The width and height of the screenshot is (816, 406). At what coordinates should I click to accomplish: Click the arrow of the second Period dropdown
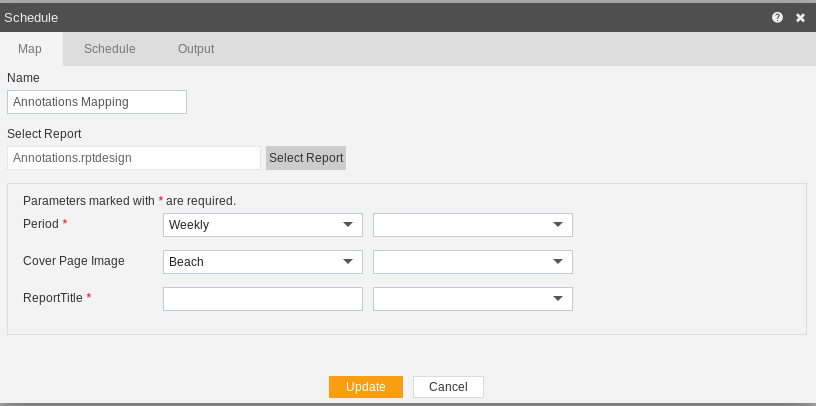[558, 225]
